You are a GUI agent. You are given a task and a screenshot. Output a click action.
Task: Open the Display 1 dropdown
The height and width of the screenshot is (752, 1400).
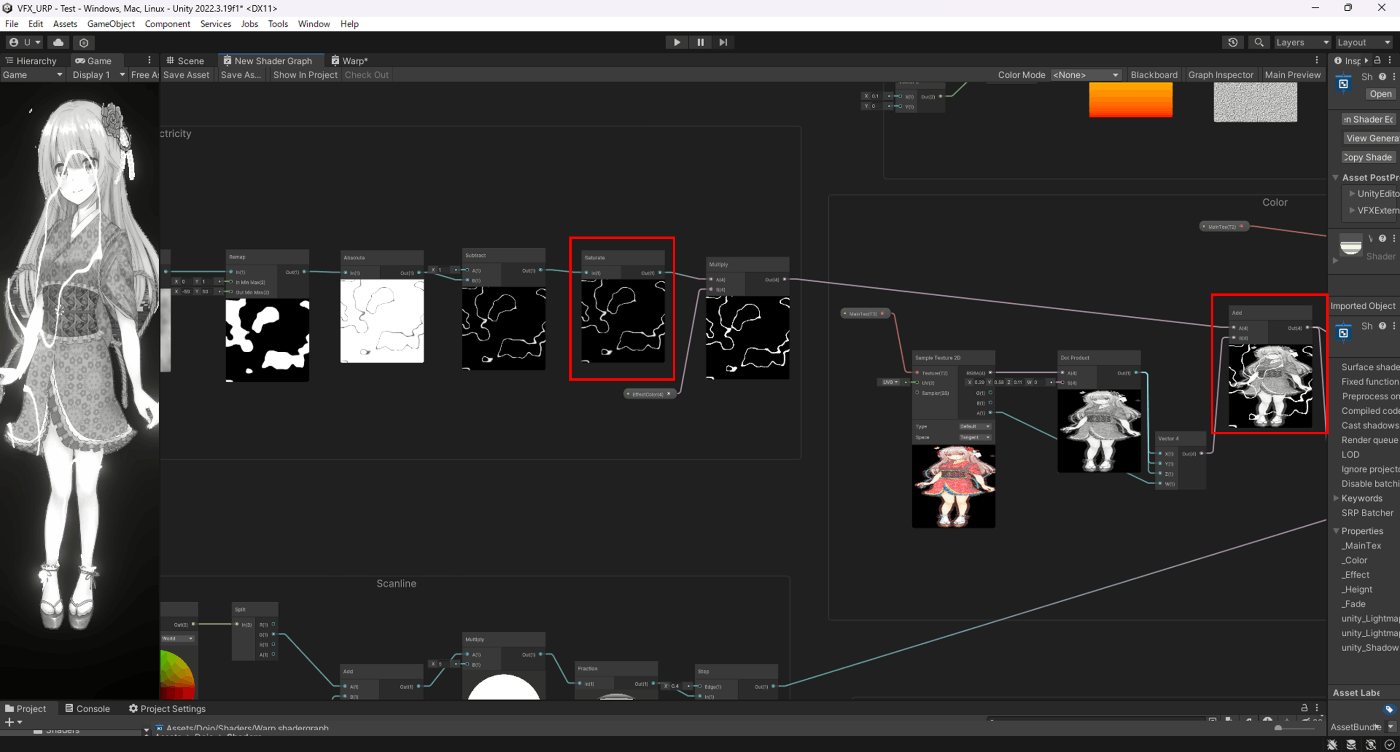[x=98, y=75]
